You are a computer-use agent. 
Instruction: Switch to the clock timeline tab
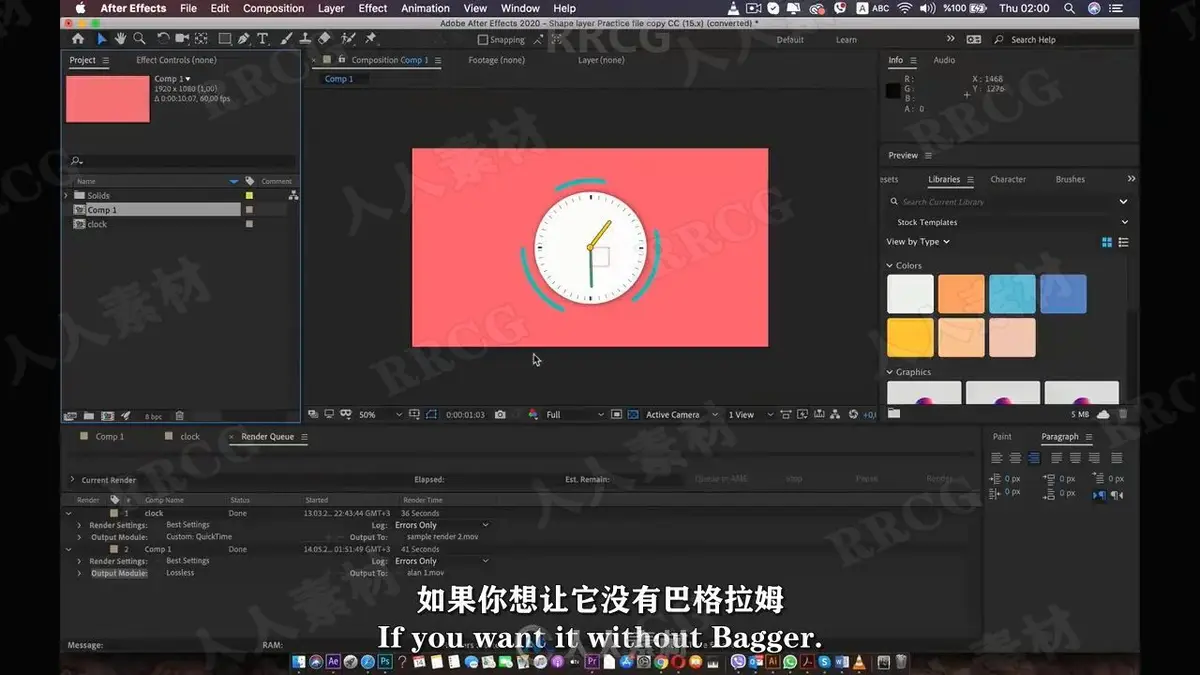189,437
